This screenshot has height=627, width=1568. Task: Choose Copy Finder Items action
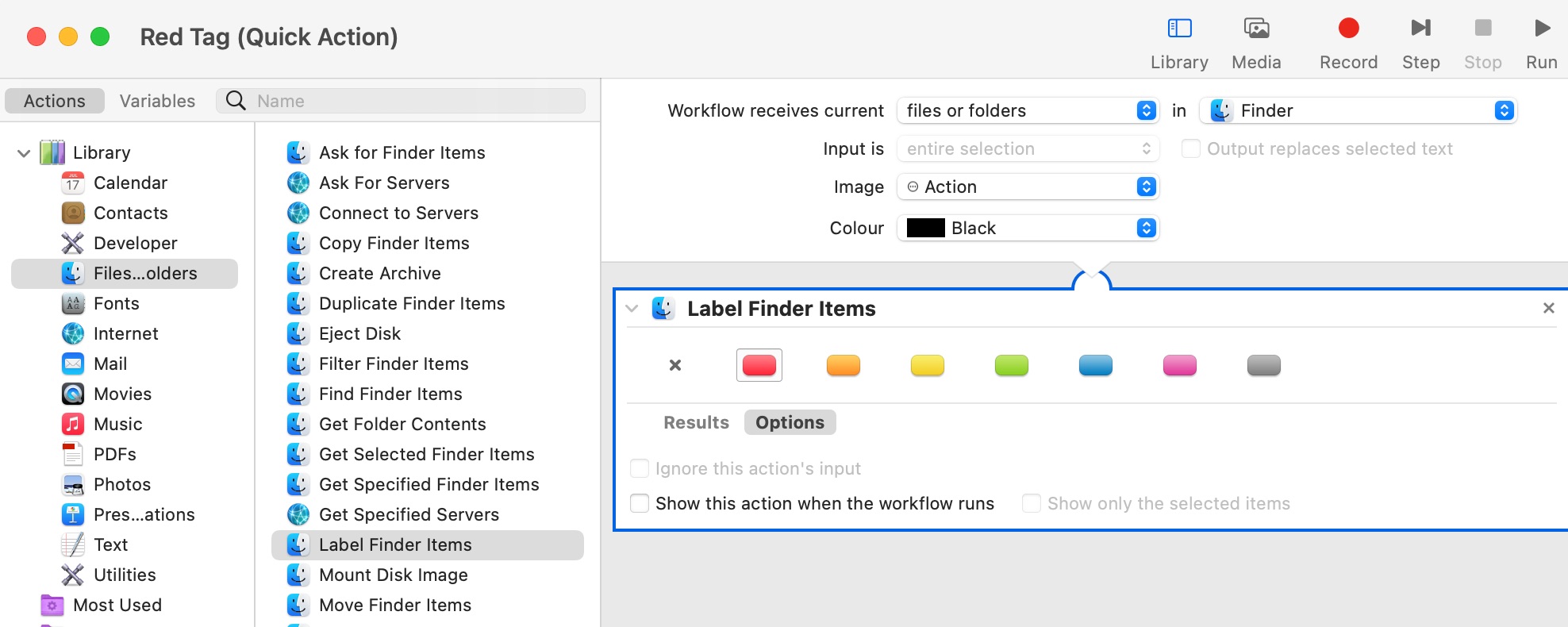(394, 243)
